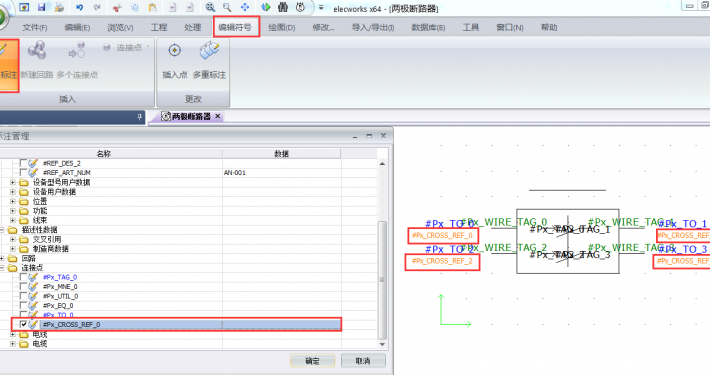Viewport: 710px width, 375px height.
Task: Open the 编辑符号 ribbon tab
Action: (x=236, y=27)
